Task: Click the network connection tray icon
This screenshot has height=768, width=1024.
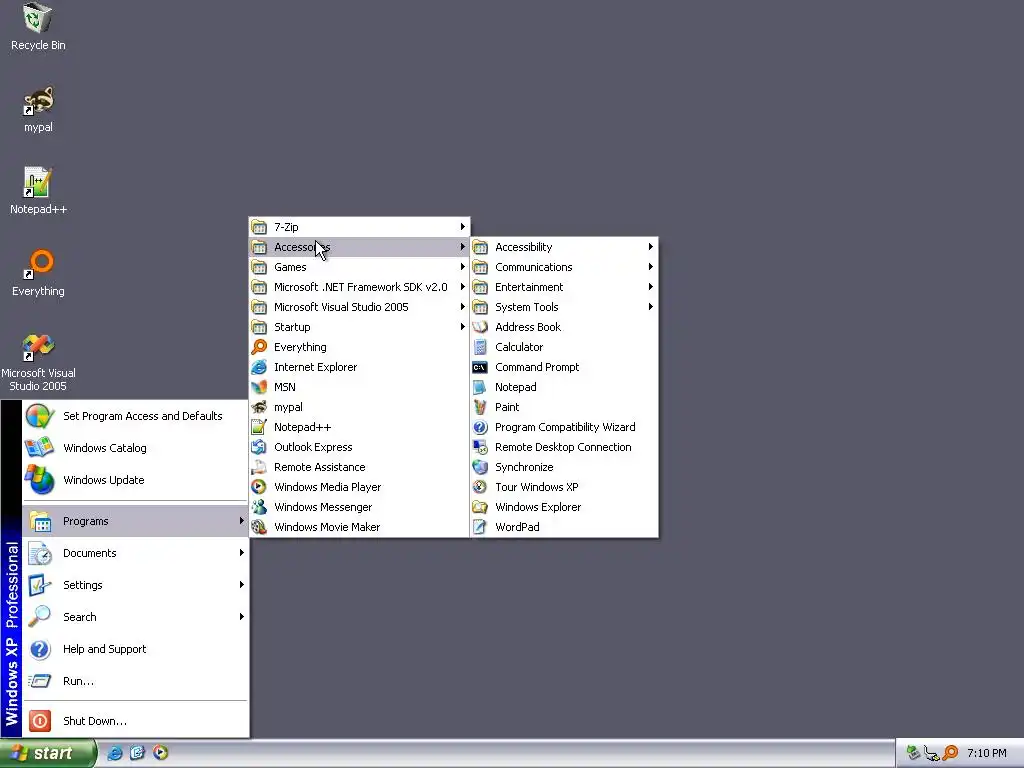Action: 932,753
